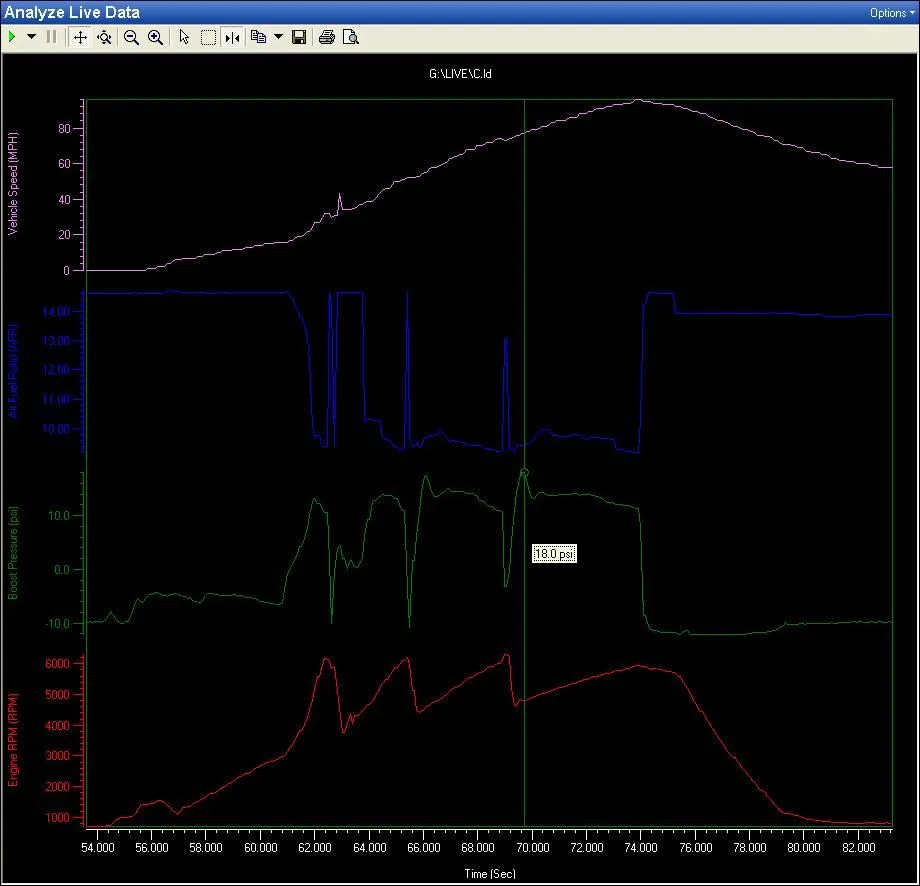Open the Options menu

(887, 13)
